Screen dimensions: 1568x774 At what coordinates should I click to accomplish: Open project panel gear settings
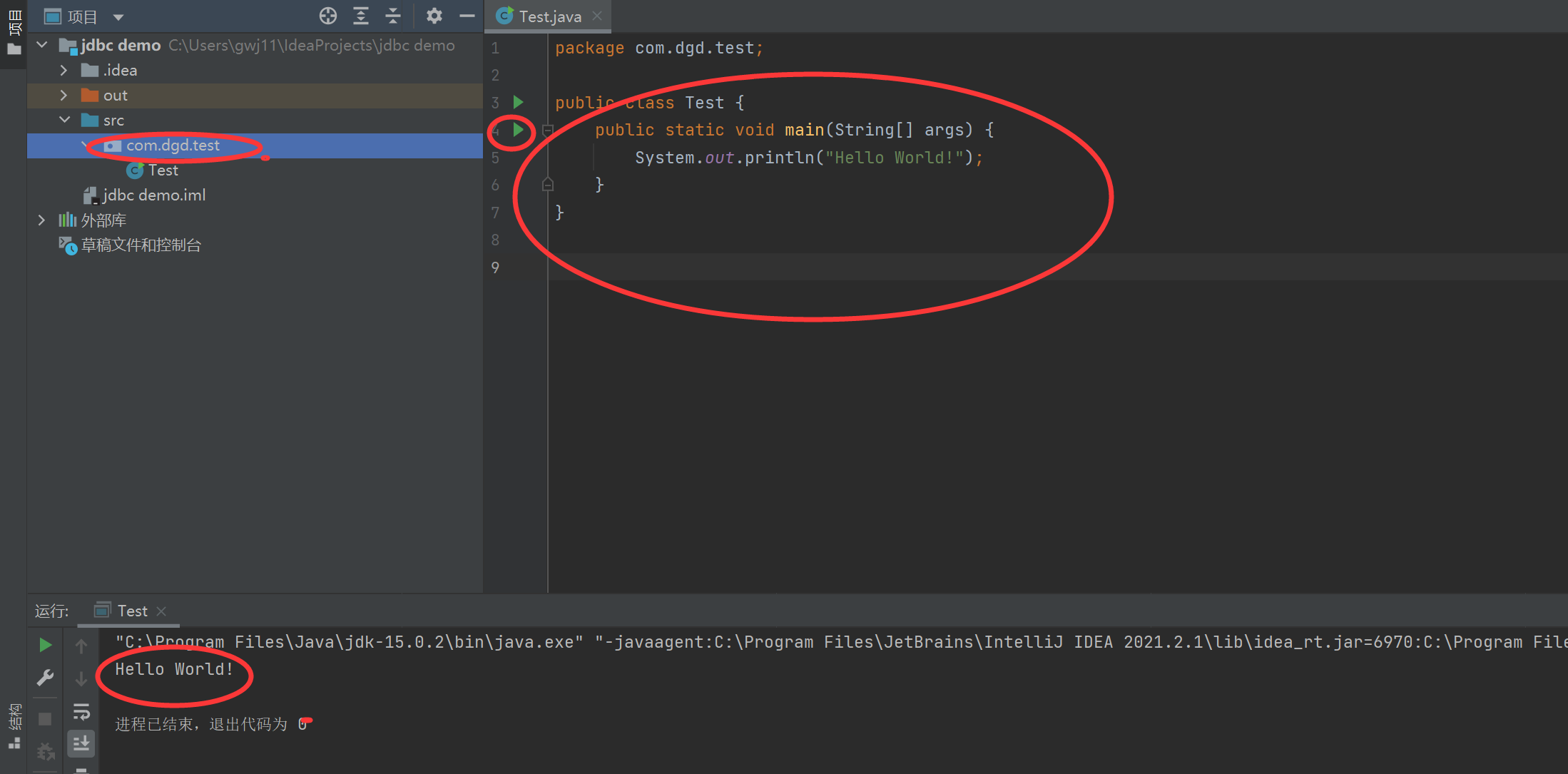(x=434, y=16)
